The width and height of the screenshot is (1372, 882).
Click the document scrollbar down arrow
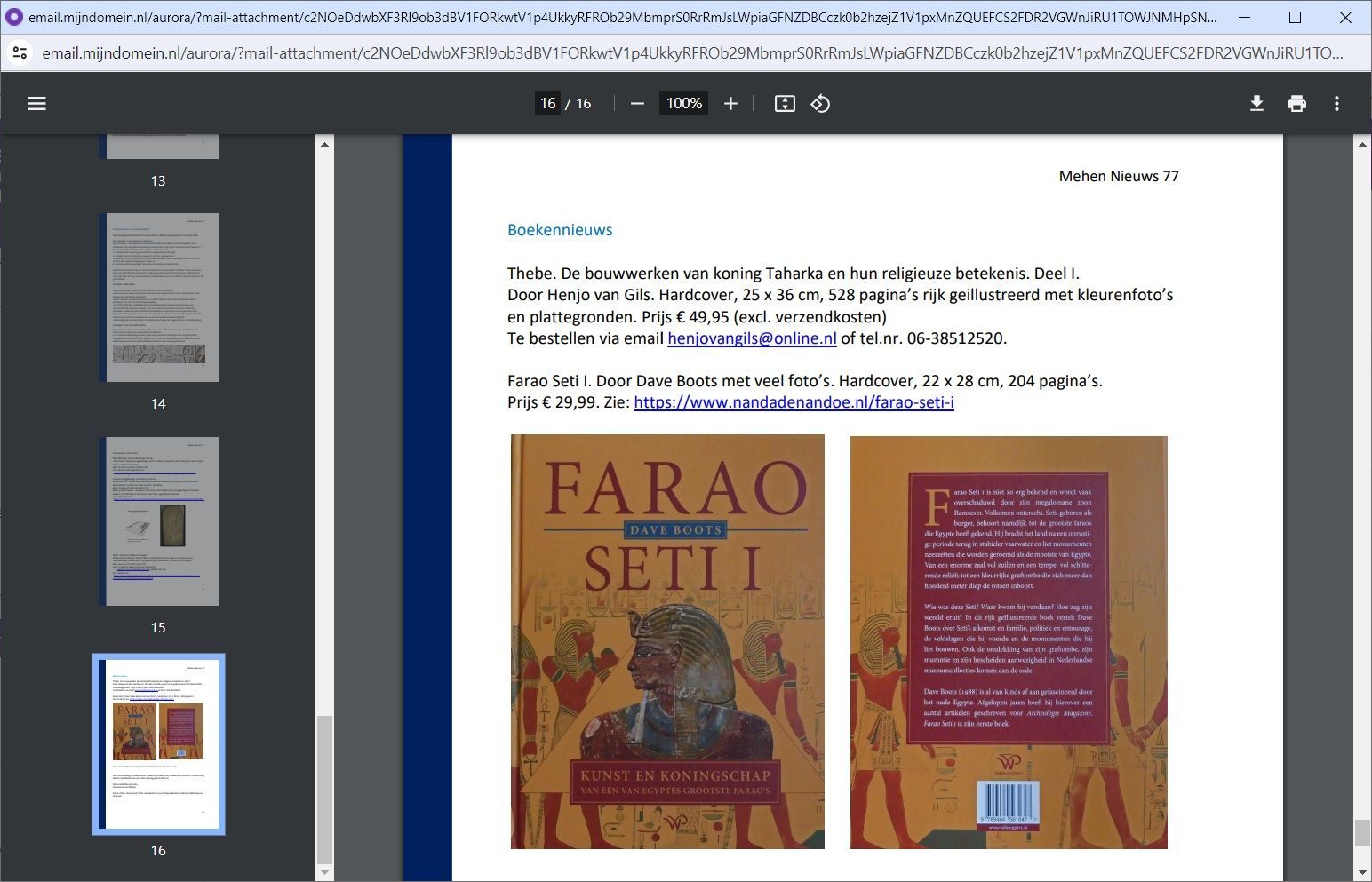pos(1362,872)
